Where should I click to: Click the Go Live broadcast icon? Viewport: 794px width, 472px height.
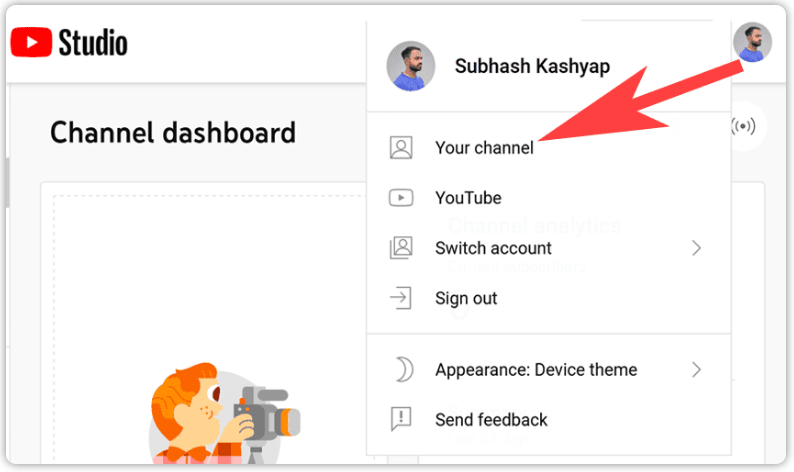tap(743, 126)
